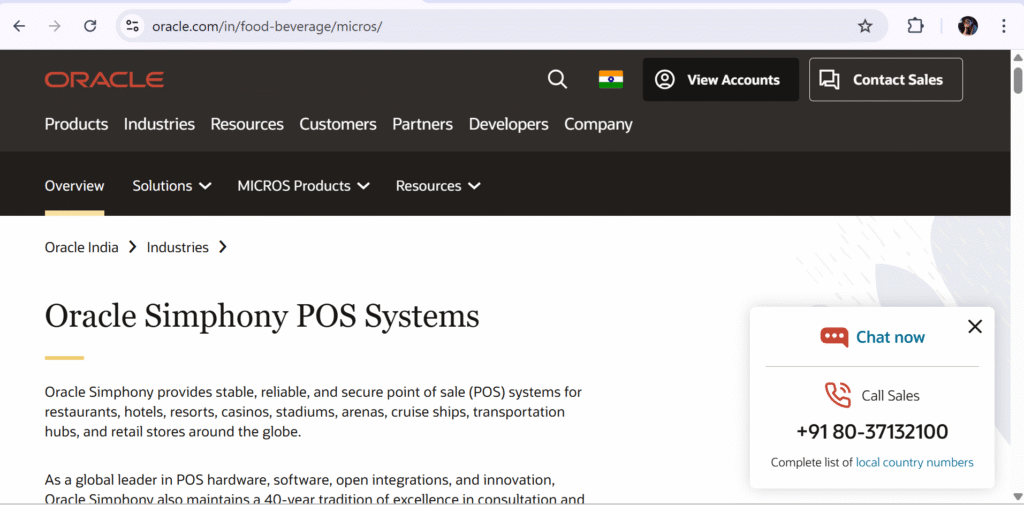This screenshot has width=1024, height=505.
Task: Click the India flag country selector
Action: [x=611, y=80]
